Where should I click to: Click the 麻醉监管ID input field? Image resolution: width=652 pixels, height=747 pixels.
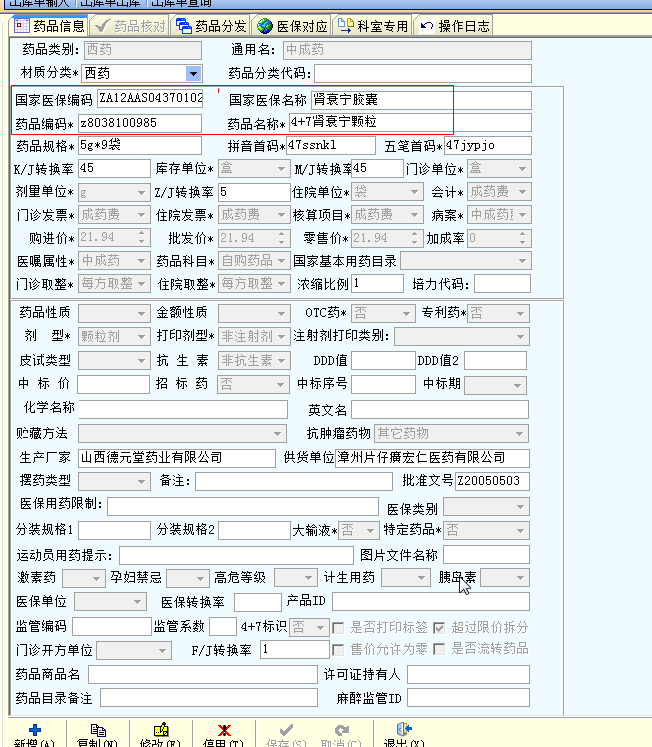coord(469,698)
